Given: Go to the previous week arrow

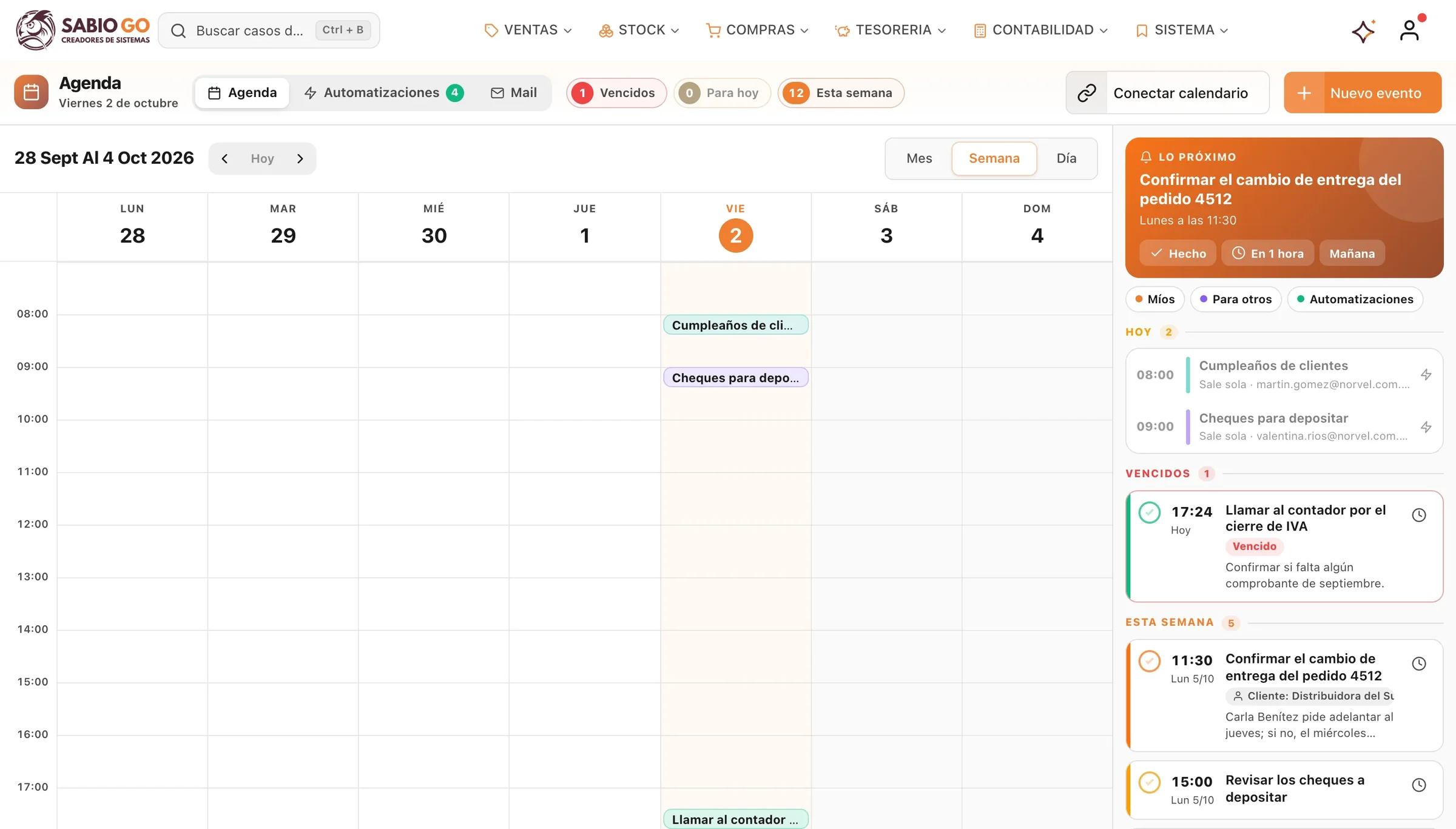Looking at the screenshot, I should tap(224, 158).
